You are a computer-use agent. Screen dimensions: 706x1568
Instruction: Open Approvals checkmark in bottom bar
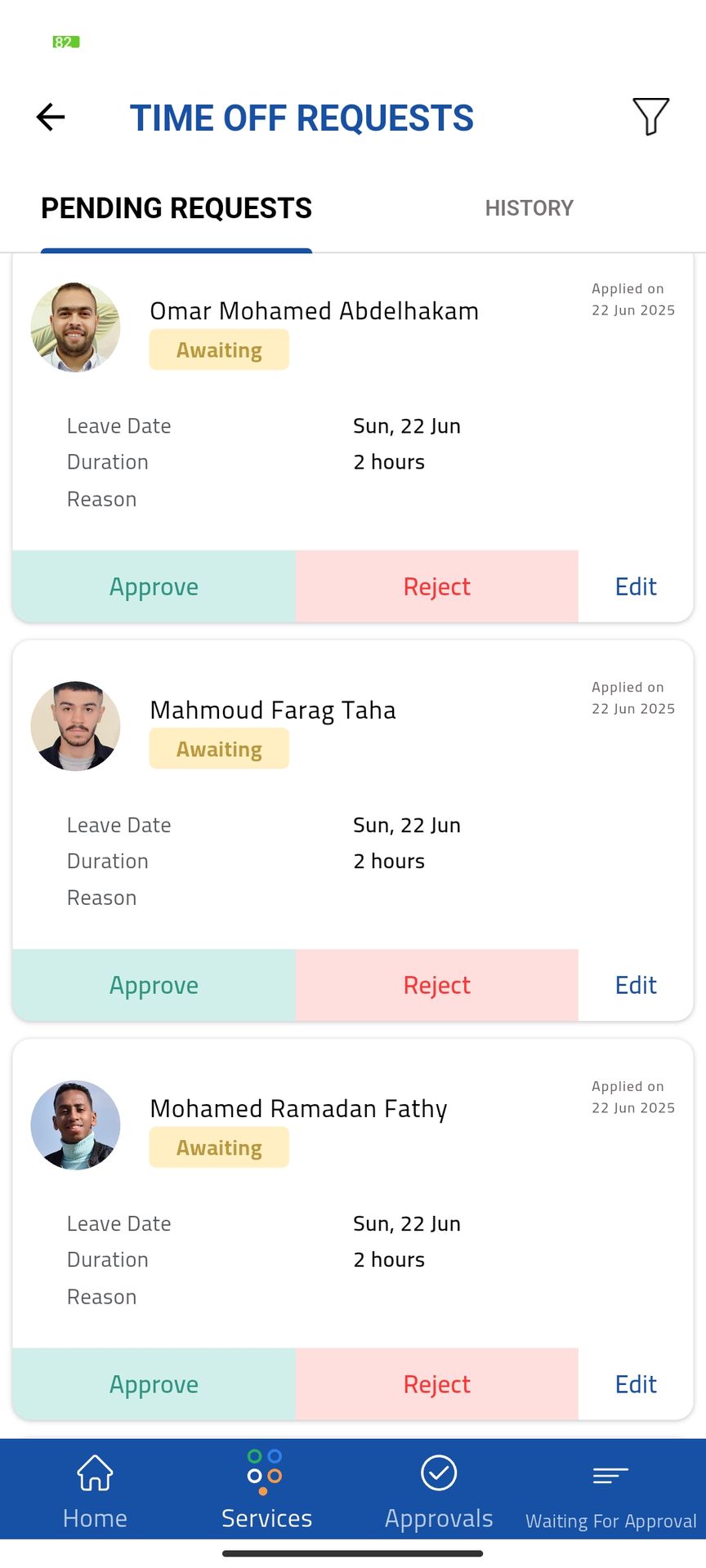click(x=439, y=1490)
